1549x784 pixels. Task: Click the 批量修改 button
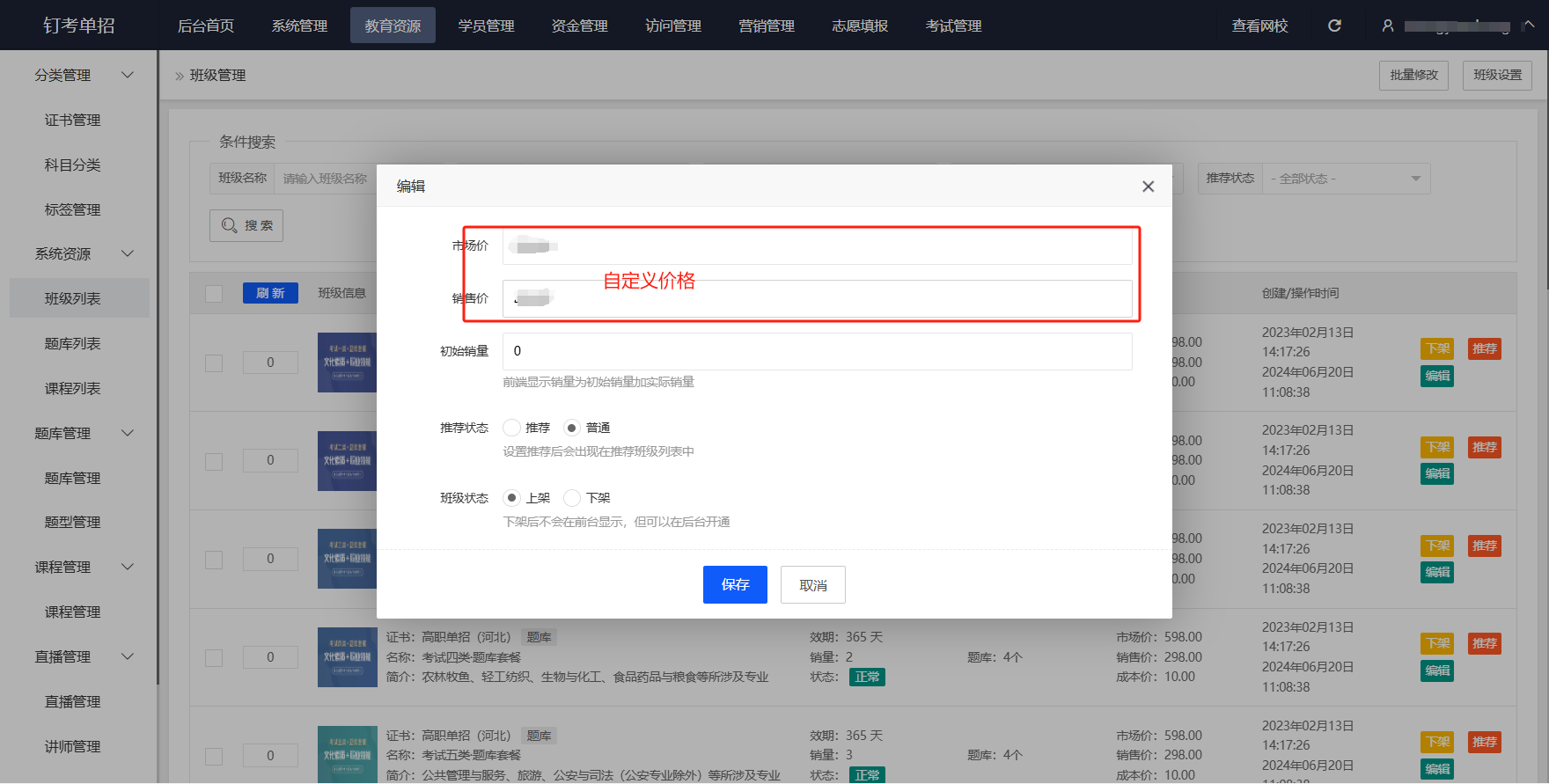click(x=1413, y=76)
